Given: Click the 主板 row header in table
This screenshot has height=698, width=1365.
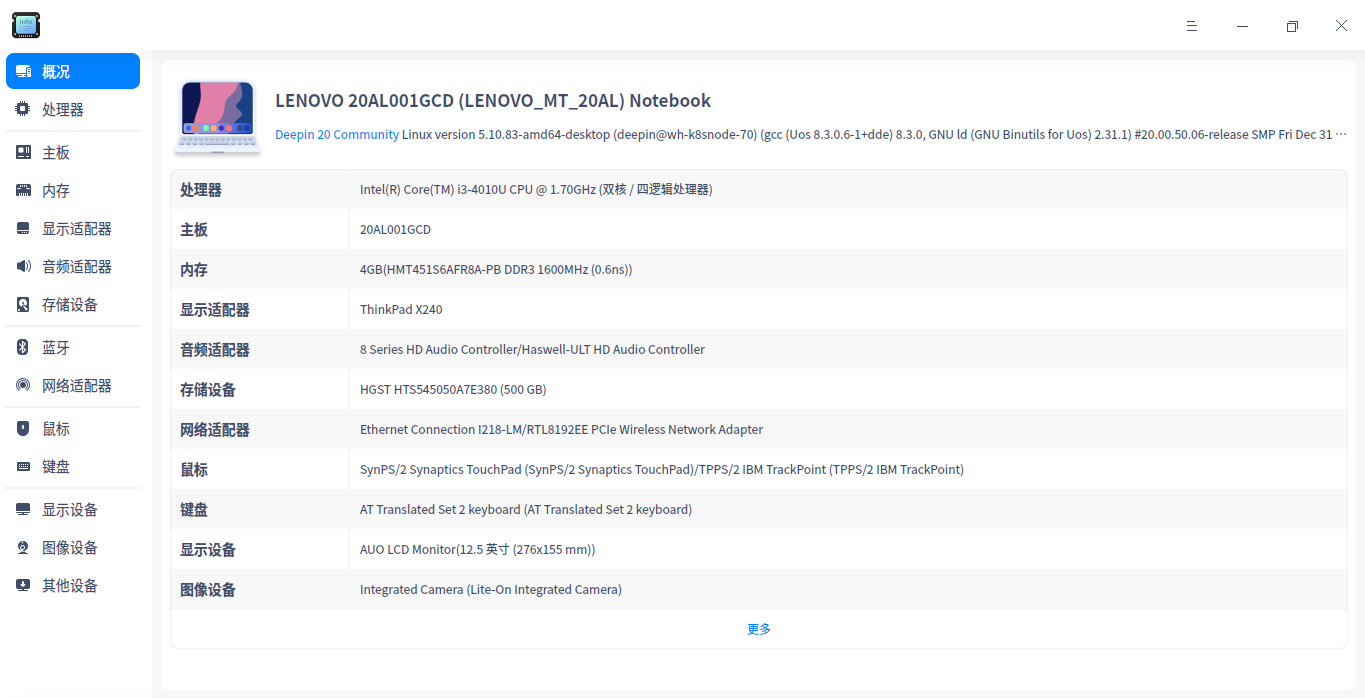Looking at the screenshot, I should (x=194, y=230).
